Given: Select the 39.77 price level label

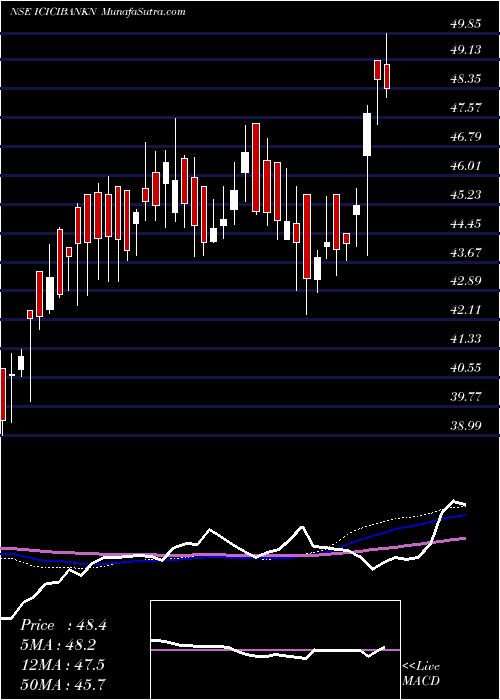Looking at the screenshot, I should pos(466,397).
